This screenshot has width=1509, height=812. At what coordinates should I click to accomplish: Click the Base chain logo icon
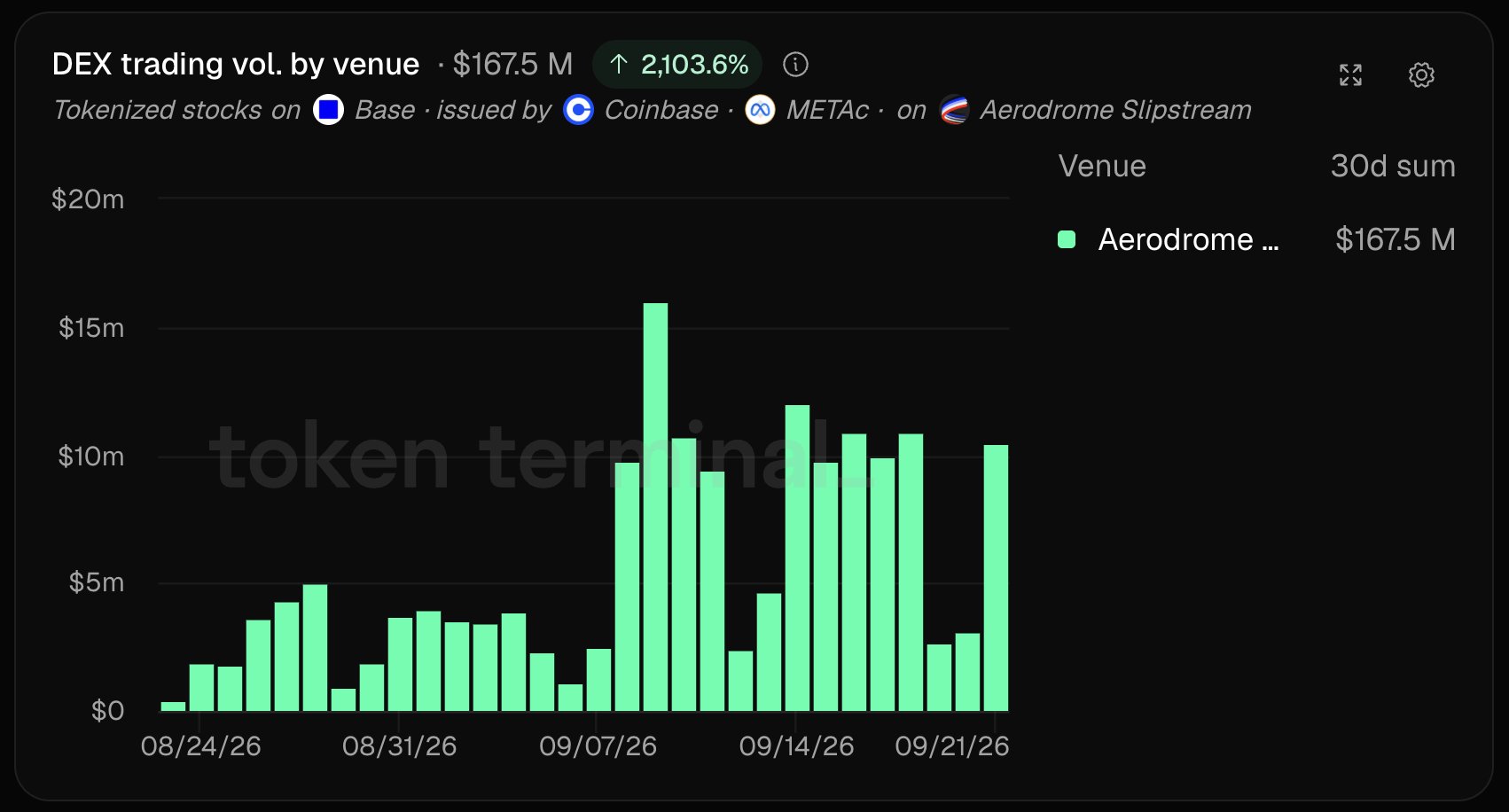[x=329, y=110]
